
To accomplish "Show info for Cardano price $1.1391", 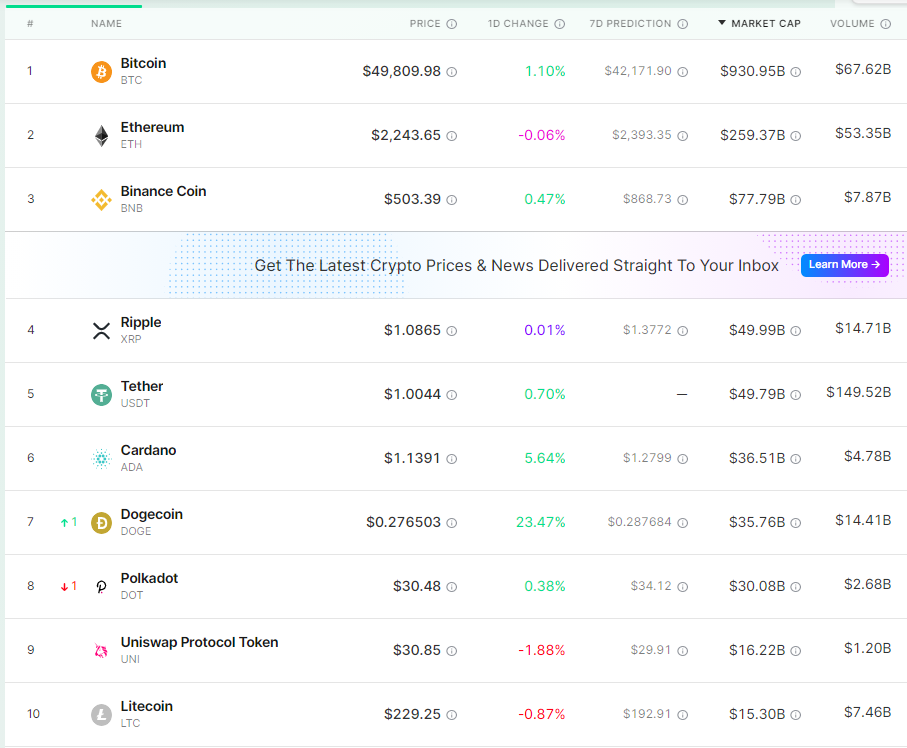I will tap(452, 459).
